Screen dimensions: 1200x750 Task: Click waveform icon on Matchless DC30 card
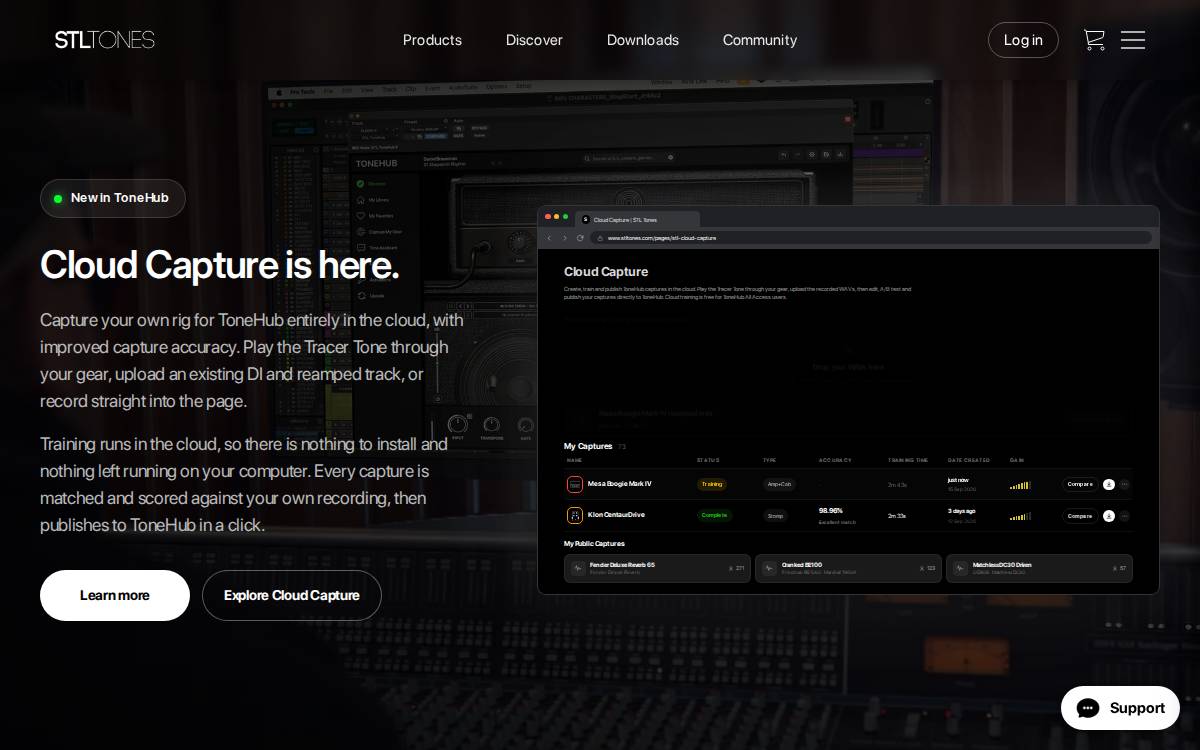click(x=959, y=568)
